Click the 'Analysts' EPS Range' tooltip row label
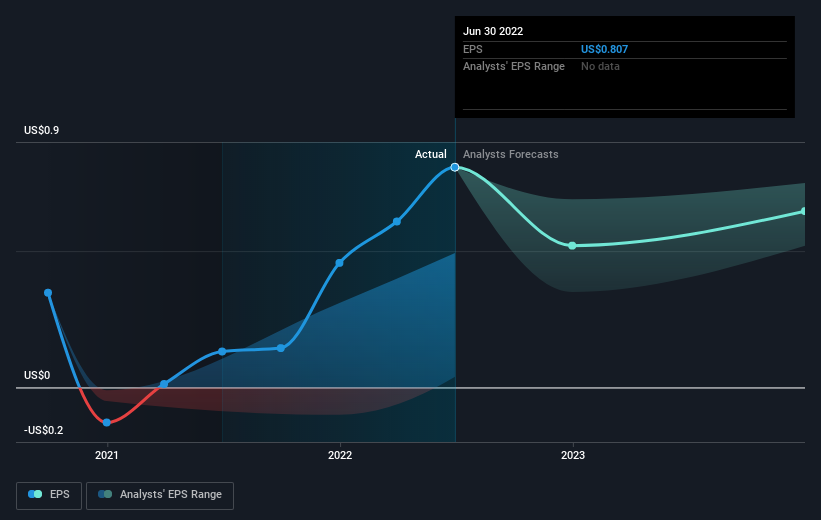The height and width of the screenshot is (520, 821). [514, 67]
